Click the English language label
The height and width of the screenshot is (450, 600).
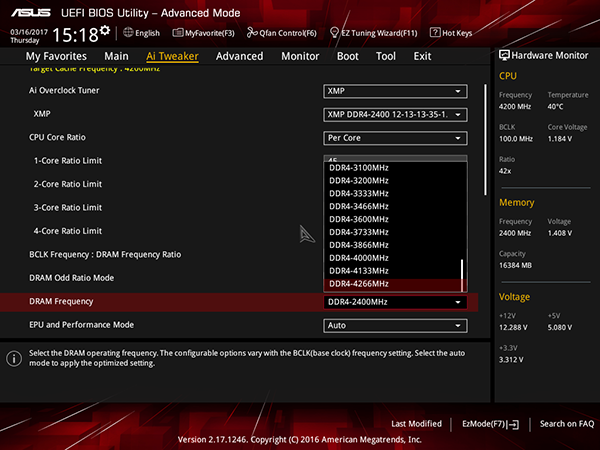click(x=147, y=33)
